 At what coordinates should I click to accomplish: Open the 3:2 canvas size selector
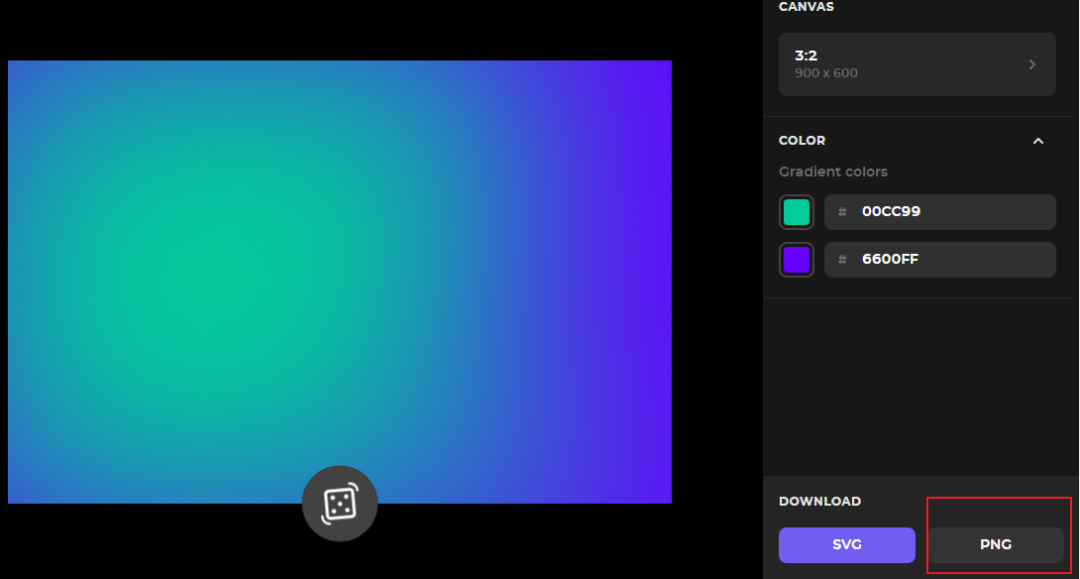click(916, 64)
